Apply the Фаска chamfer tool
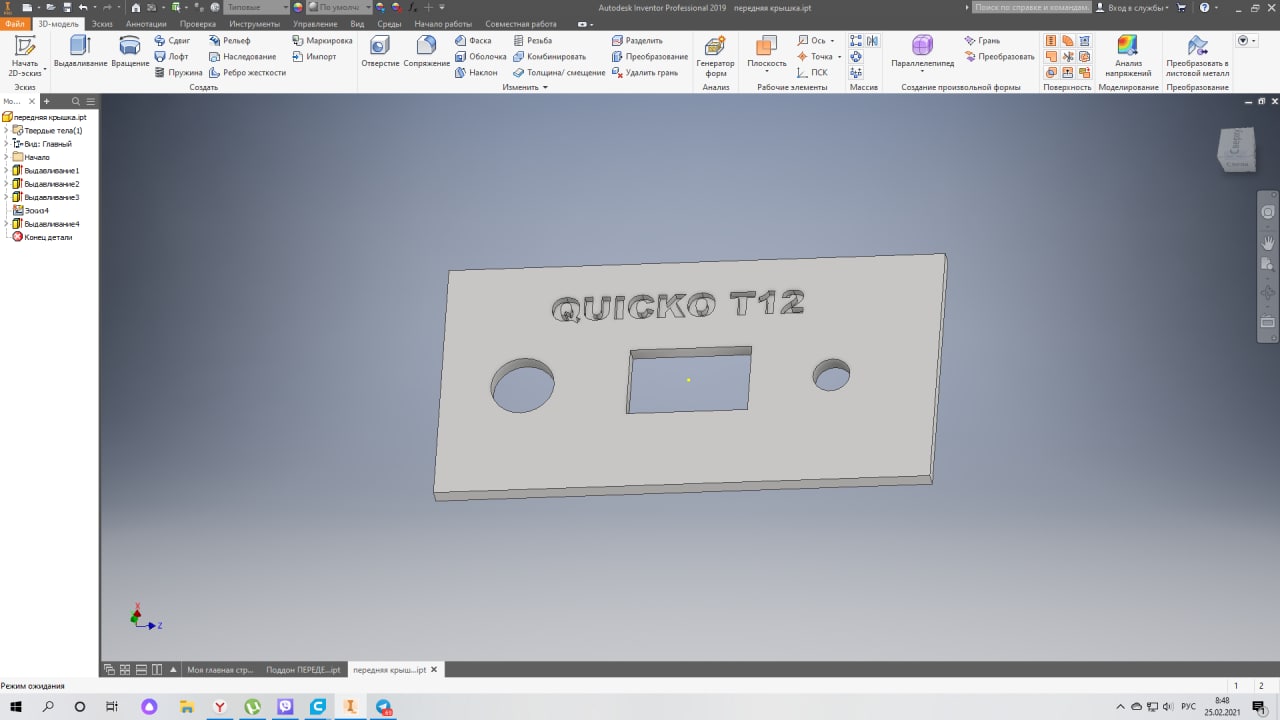Screen dimensions: 1280x720 pos(473,41)
